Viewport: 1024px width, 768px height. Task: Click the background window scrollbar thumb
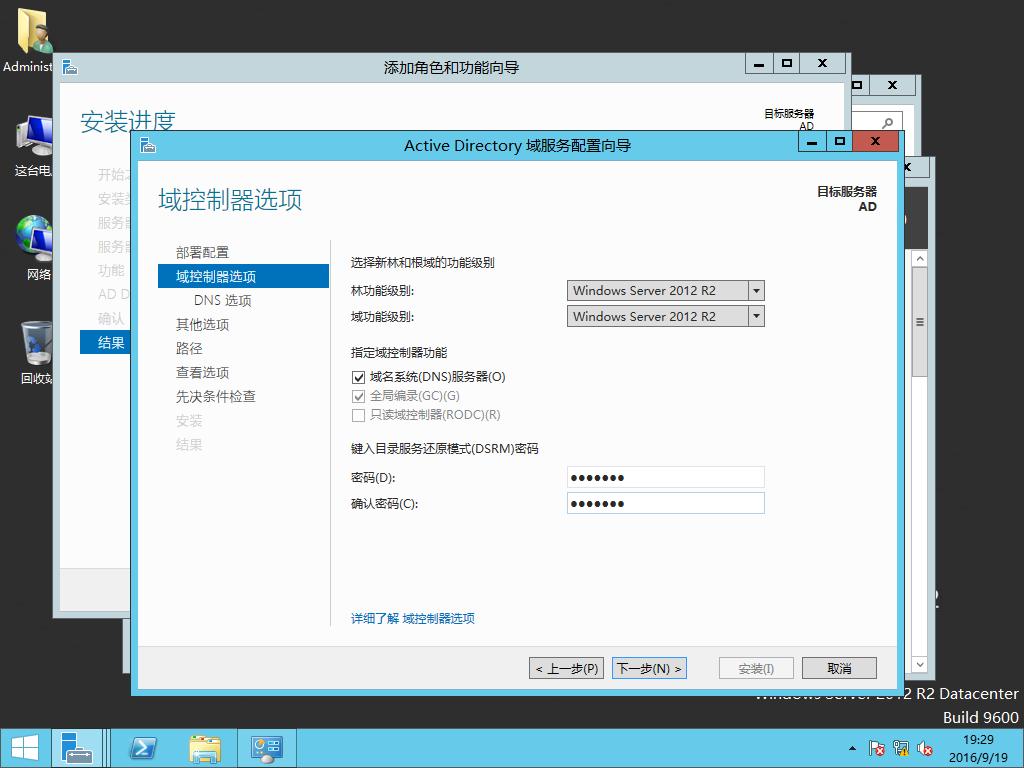(920, 322)
